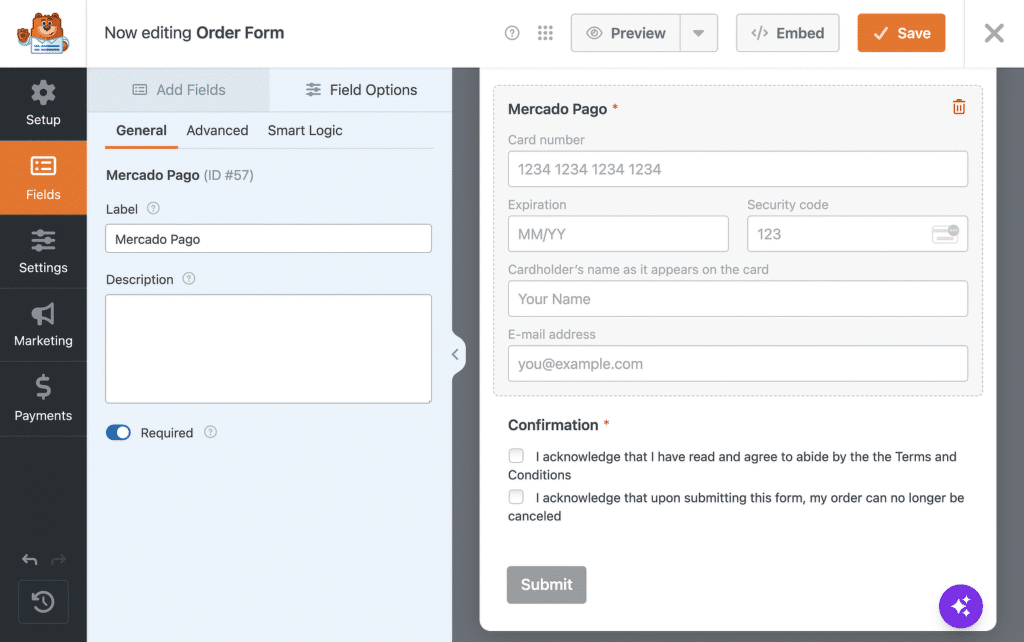
Task: Click the Security code 123 field
Action: 857,234
